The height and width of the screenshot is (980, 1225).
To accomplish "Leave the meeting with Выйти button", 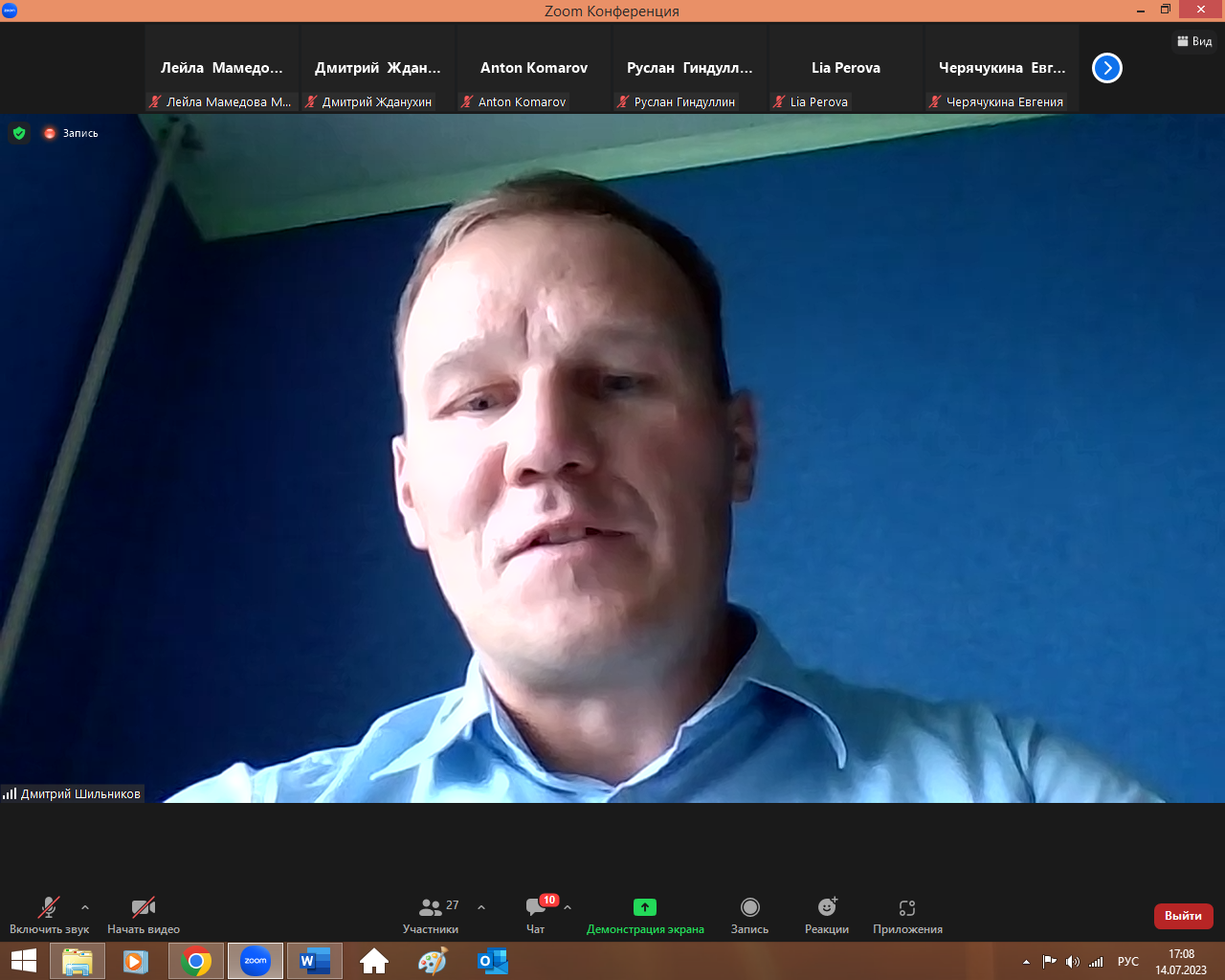I will (1183, 916).
